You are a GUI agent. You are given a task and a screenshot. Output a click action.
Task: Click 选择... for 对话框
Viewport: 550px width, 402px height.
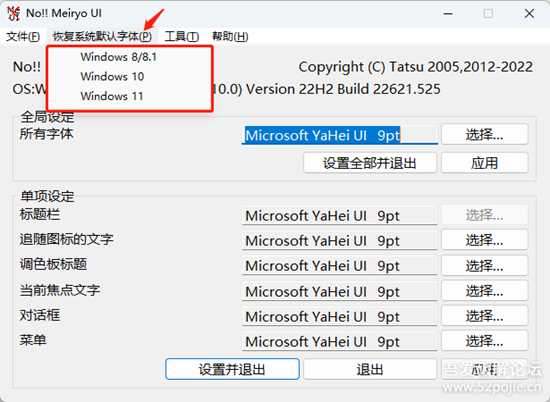(x=484, y=316)
